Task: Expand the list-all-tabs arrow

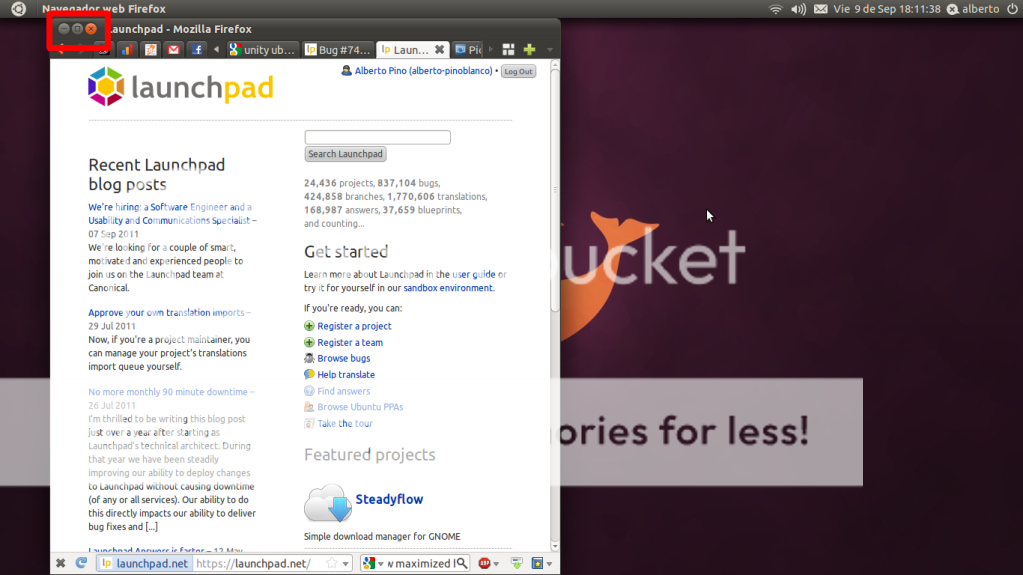Action: coord(549,49)
